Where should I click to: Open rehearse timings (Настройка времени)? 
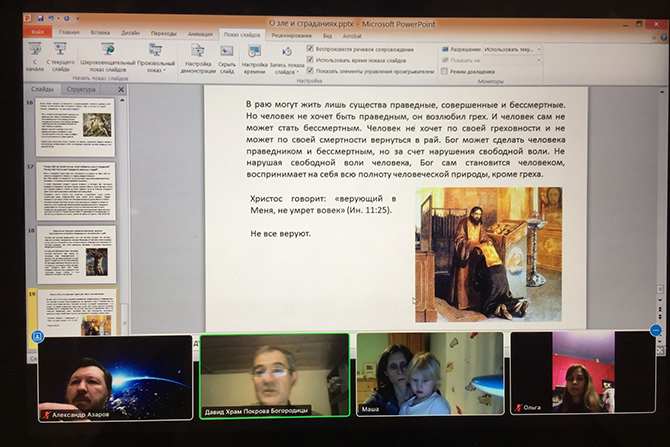tap(254, 59)
